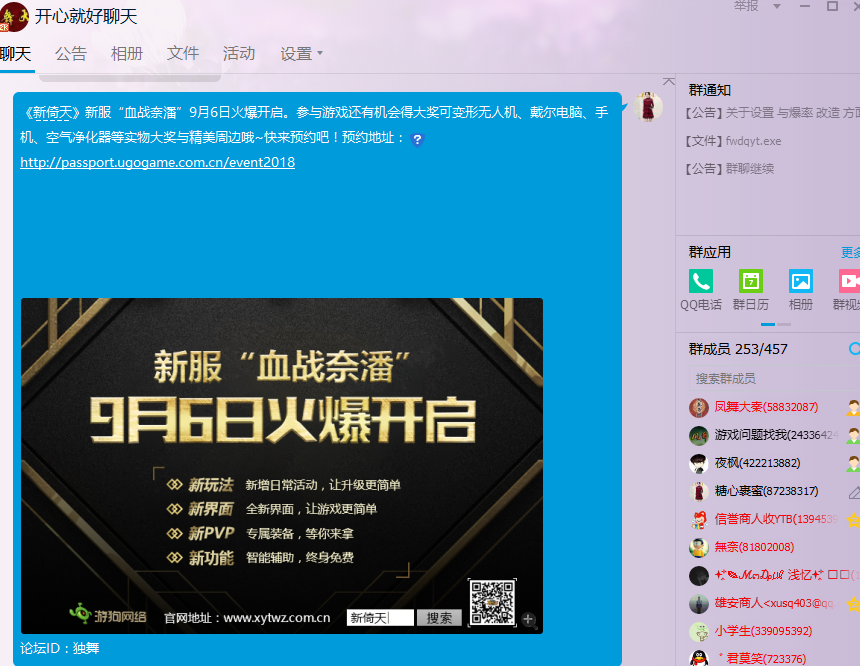Click star badge next to 信誉商人收YTB
This screenshot has height=666, width=860.
click(x=853, y=520)
